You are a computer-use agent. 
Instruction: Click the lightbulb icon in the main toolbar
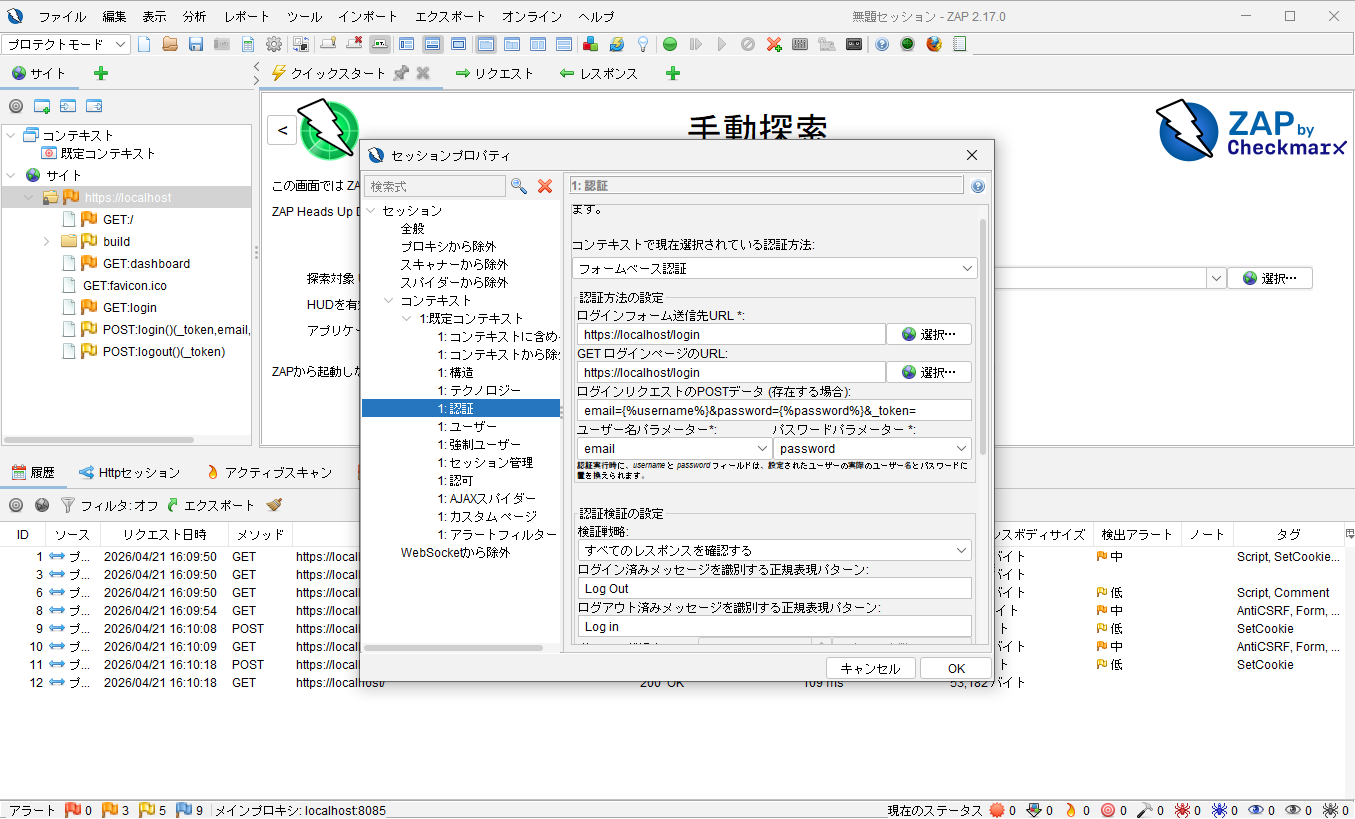point(643,44)
